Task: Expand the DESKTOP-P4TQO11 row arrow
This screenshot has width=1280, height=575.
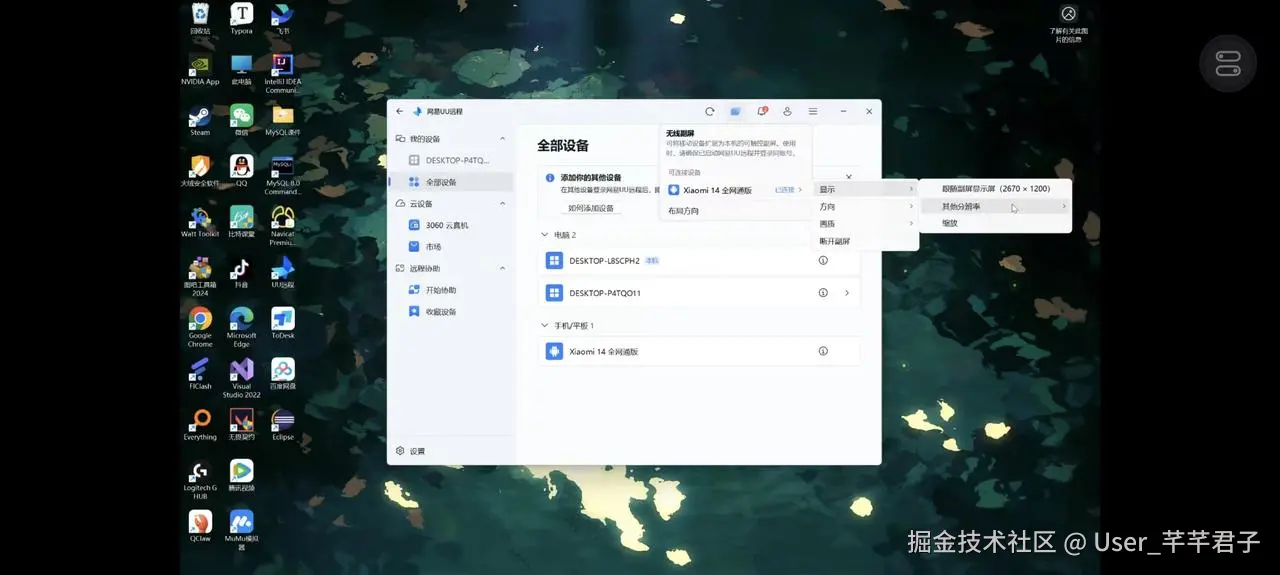Action: pos(847,293)
